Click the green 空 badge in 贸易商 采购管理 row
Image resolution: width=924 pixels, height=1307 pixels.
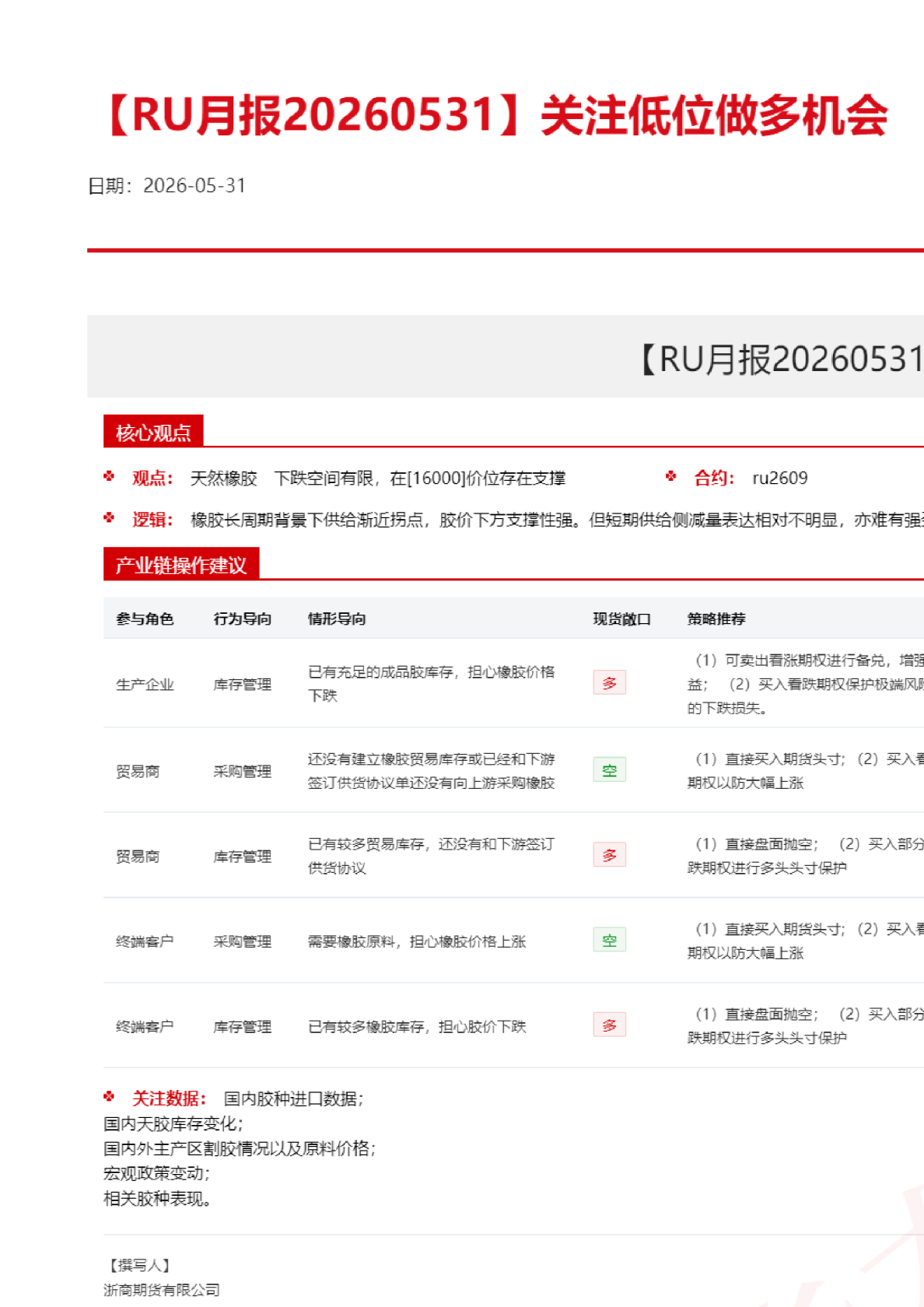[x=609, y=769]
